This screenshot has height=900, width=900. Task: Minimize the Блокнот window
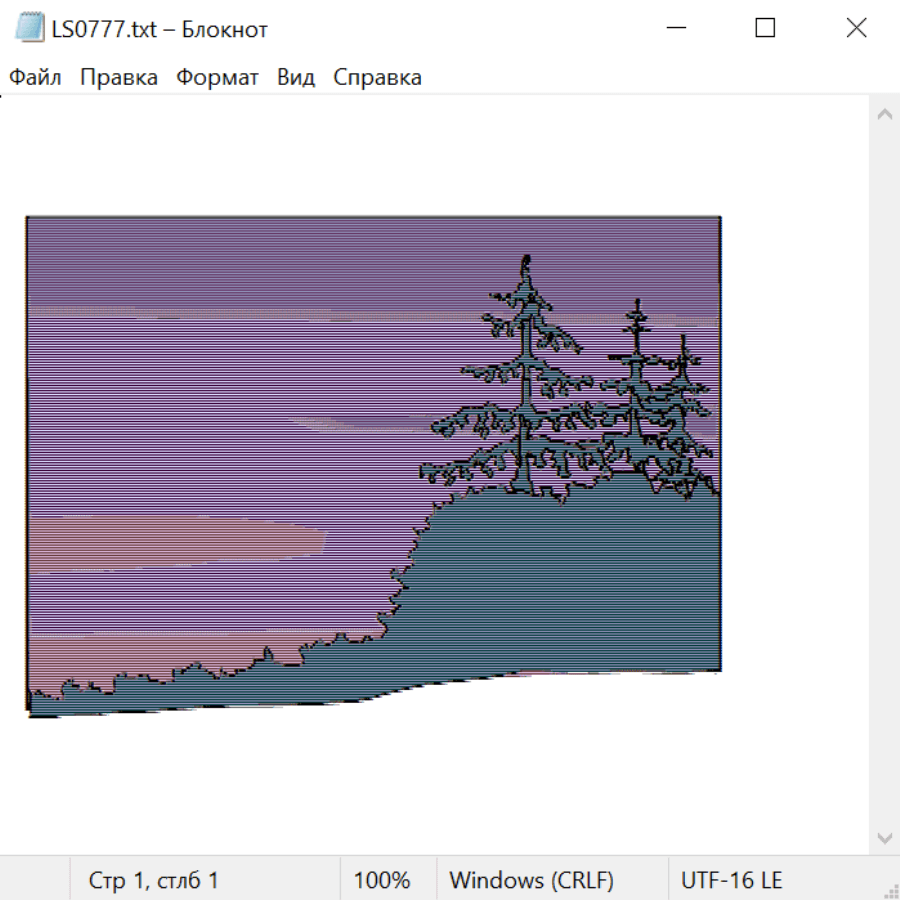tap(675, 28)
